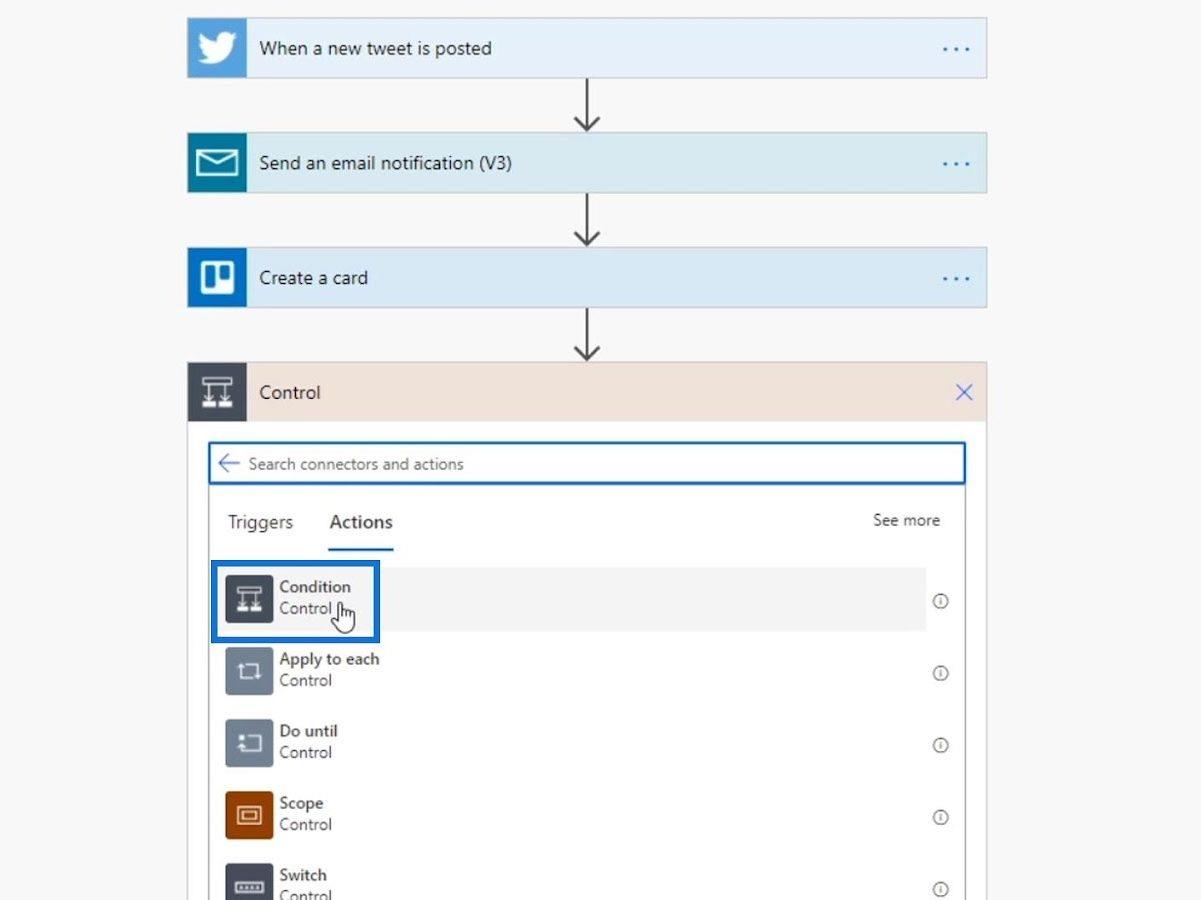This screenshot has width=1201, height=900.
Task: Click the Twitter bird icon
Action: [x=217, y=48]
